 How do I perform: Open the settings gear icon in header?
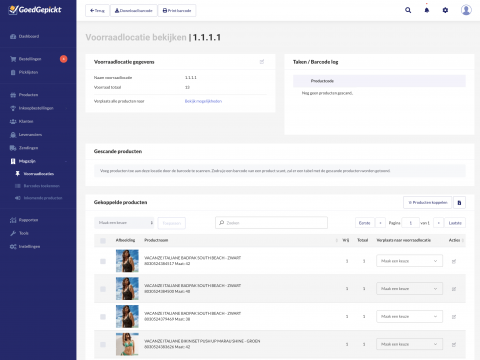pos(445,10)
